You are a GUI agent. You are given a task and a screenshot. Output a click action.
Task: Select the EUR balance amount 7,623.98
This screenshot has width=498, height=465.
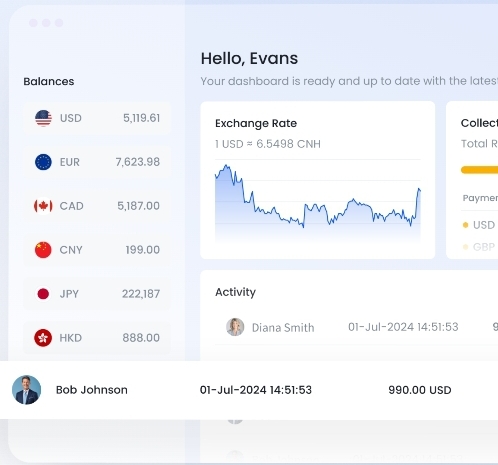click(138, 162)
